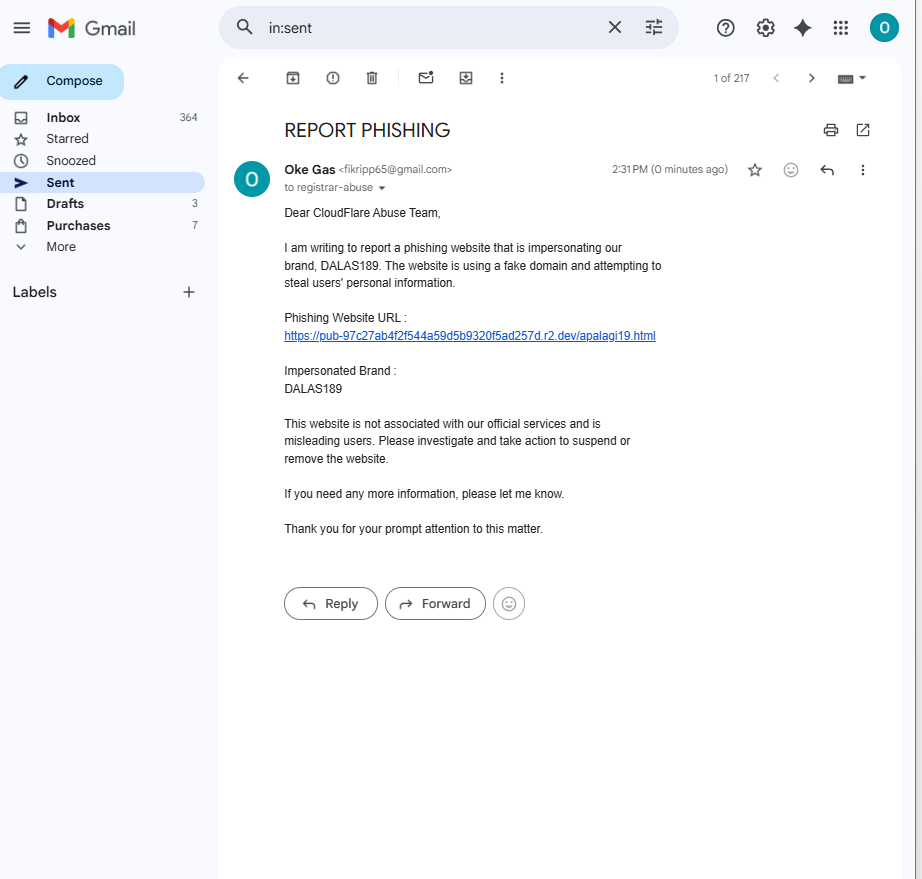Click the 2:31 PM timestamp

670,169
